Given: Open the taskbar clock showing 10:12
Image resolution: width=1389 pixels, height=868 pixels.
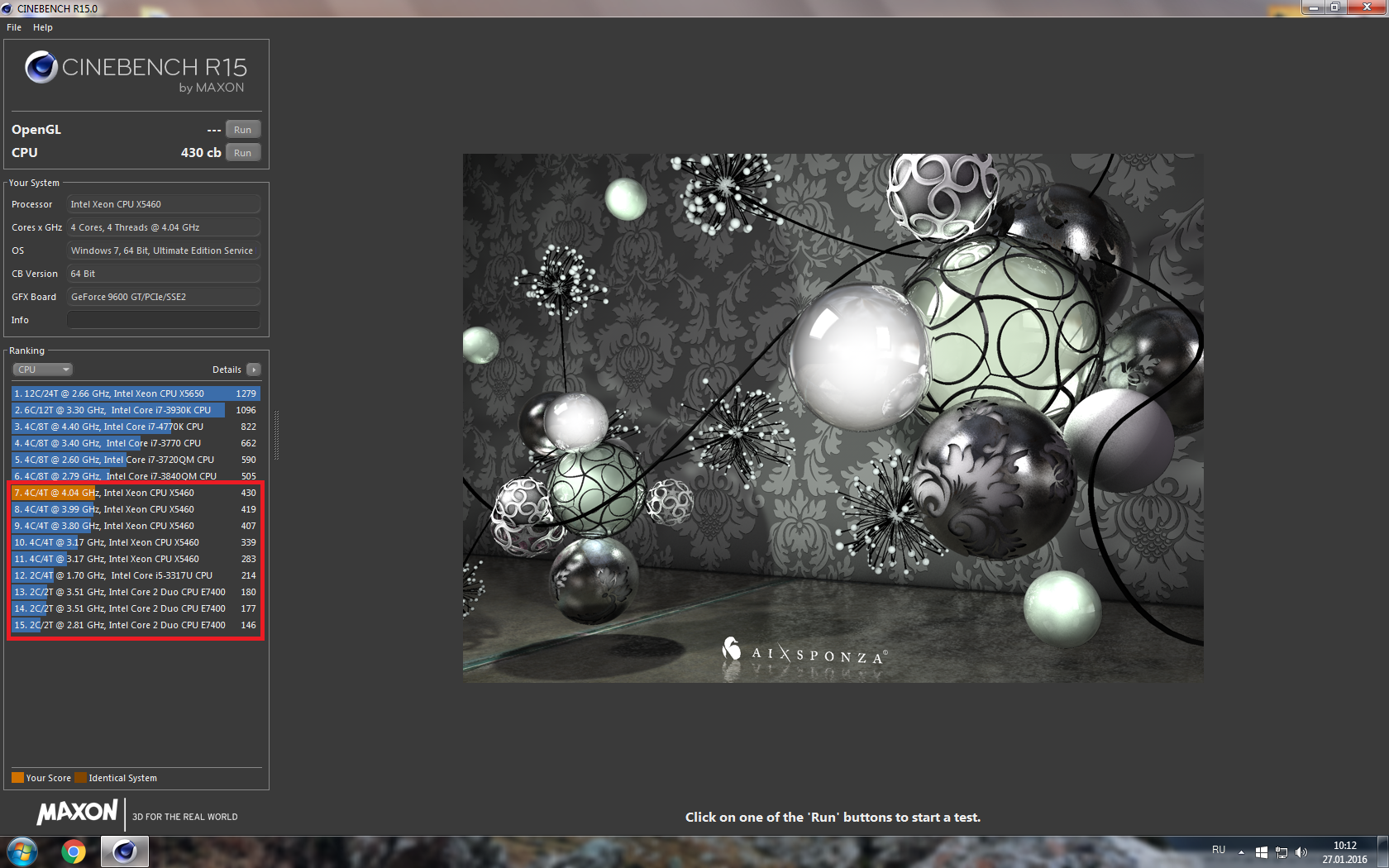Looking at the screenshot, I should point(1345,852).
